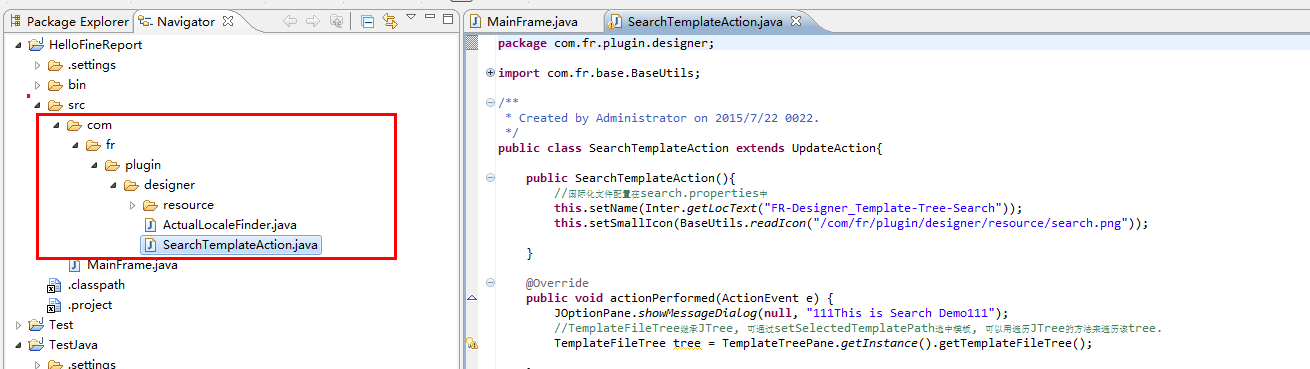
Task: Expand the .settings folder under HelloFineReport
Action: pos(38,65)
